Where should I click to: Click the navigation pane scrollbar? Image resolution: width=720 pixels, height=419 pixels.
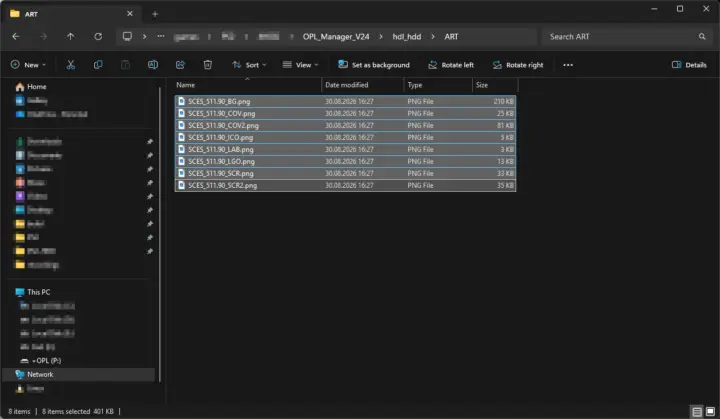point(160,234)
